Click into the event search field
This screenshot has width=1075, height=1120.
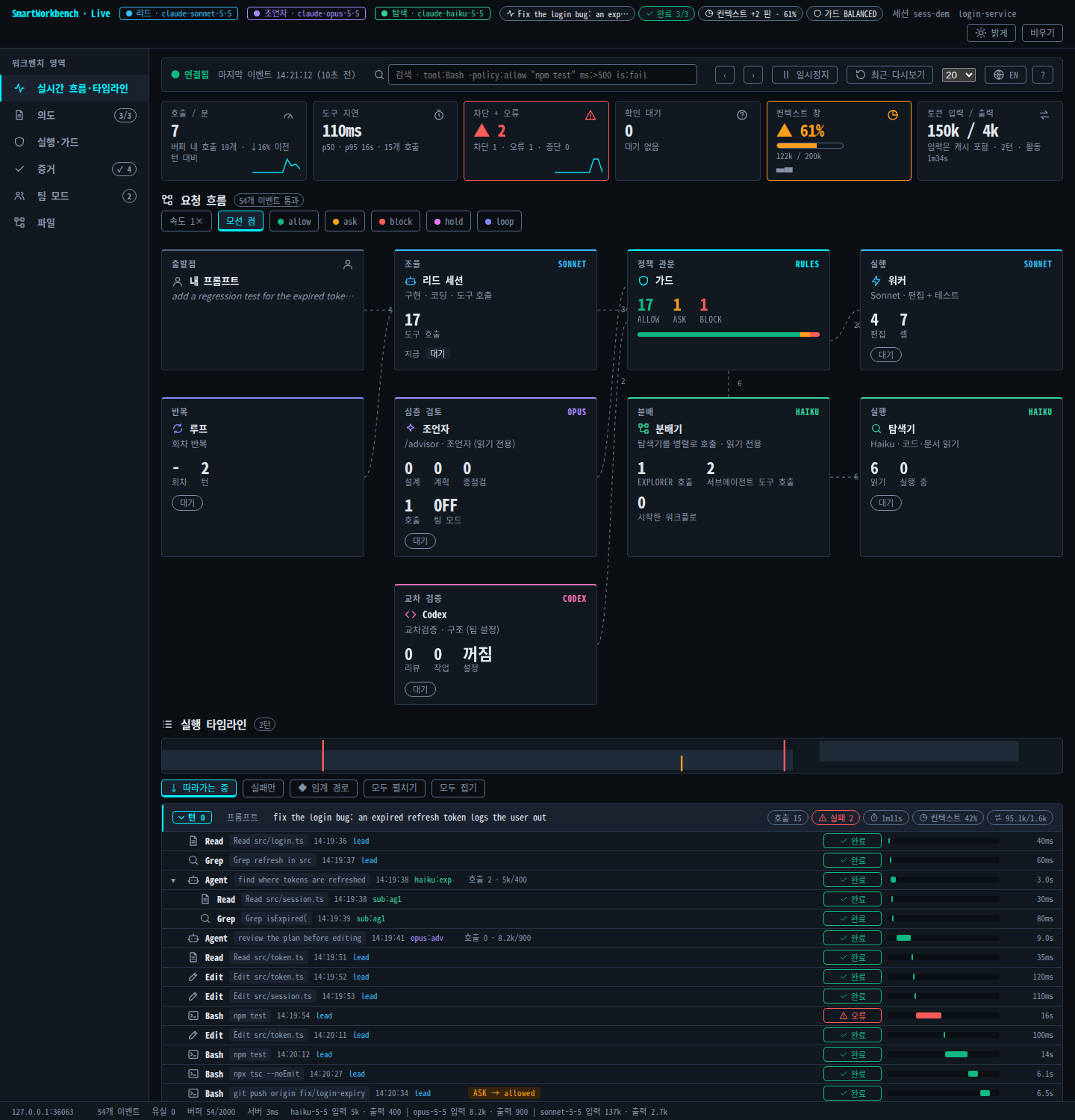point(543,75)
